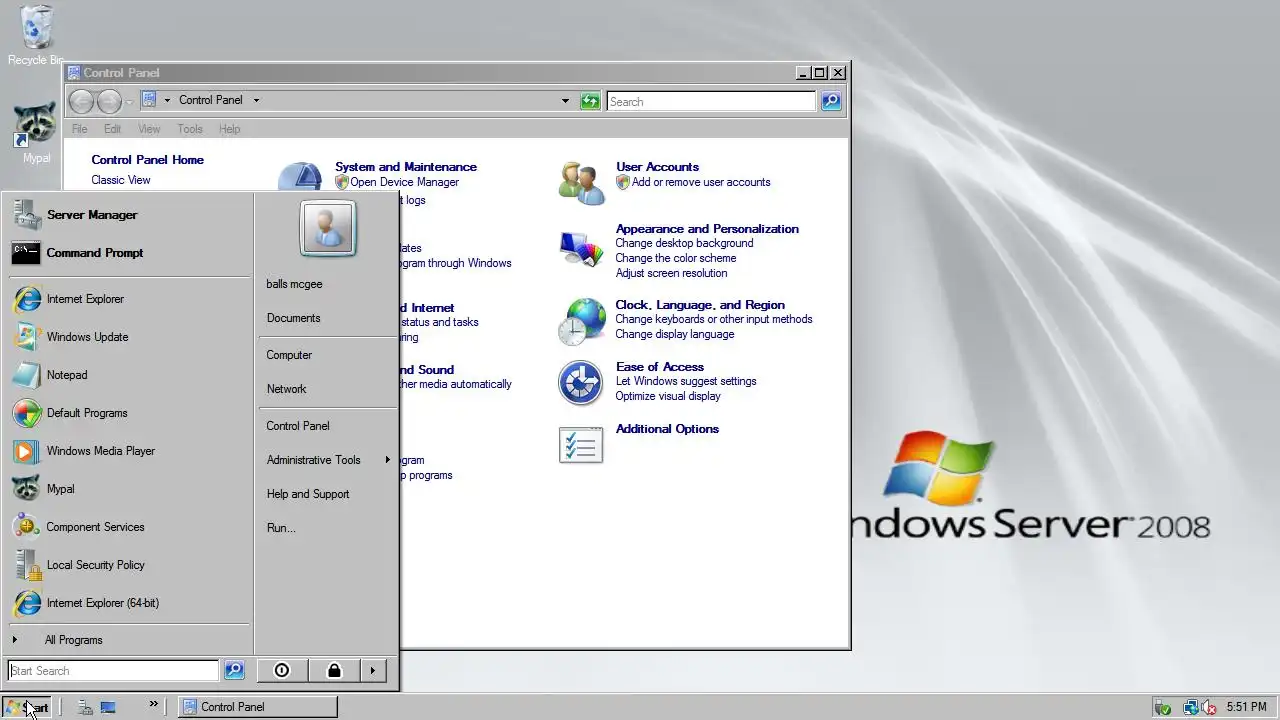Click Change display language link
This screenshot has height=720, width=1280.
tap(674, 334)
